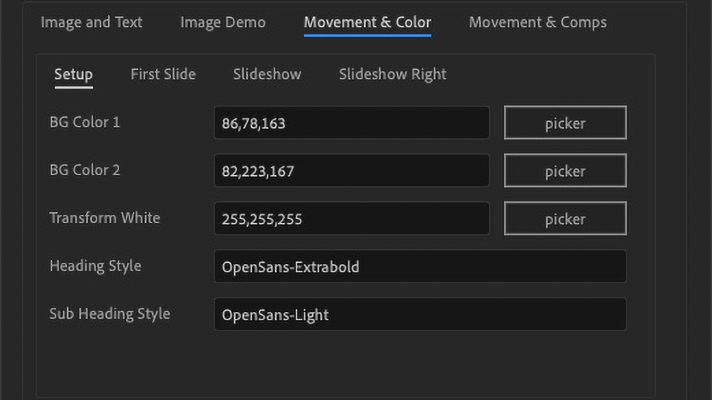The height and width of the screenshot is (400, 712).
Task: Open the First Slide sub-tab
Action: (163, 74)
